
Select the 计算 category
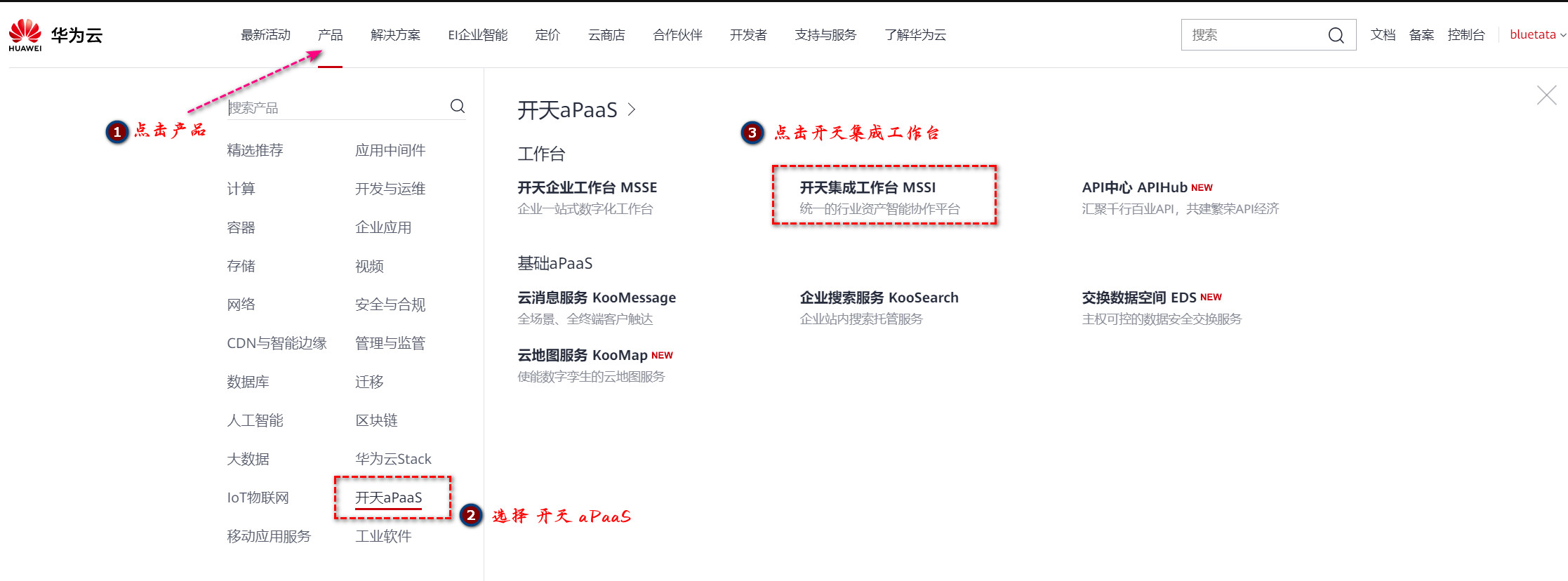point(241,189)
